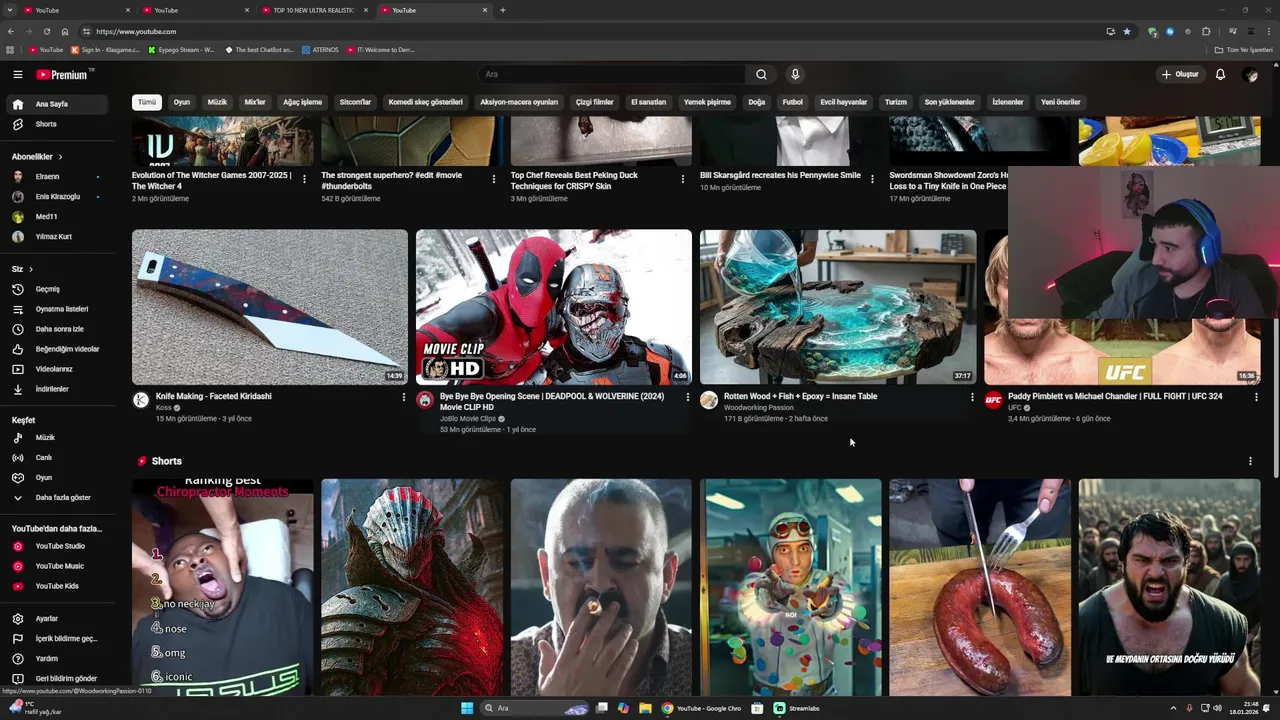Select the Ağaç işleme filter chip
Viewport: 1280px width, 720px height.
tap(302, 102)
